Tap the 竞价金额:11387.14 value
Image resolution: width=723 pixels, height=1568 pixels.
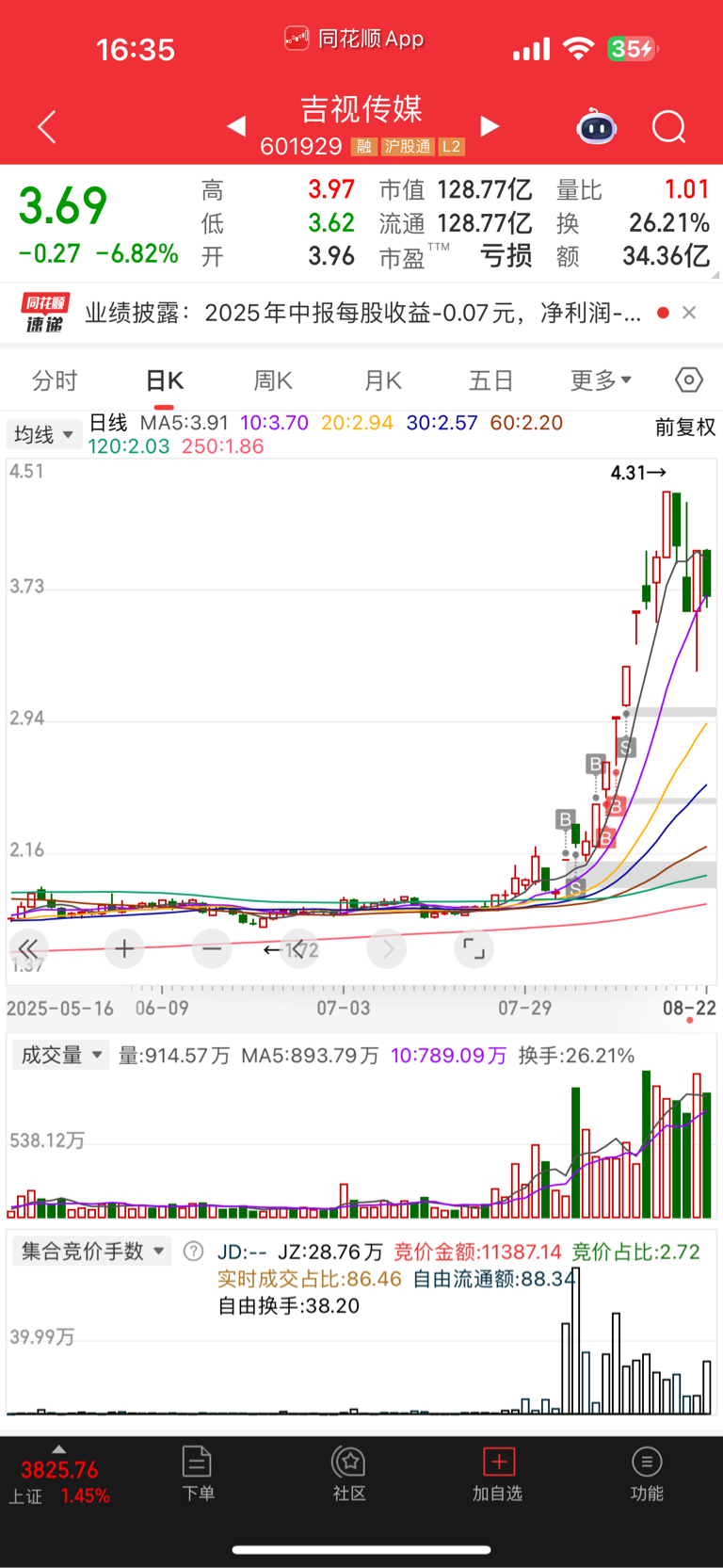(x=477, y=1252)
